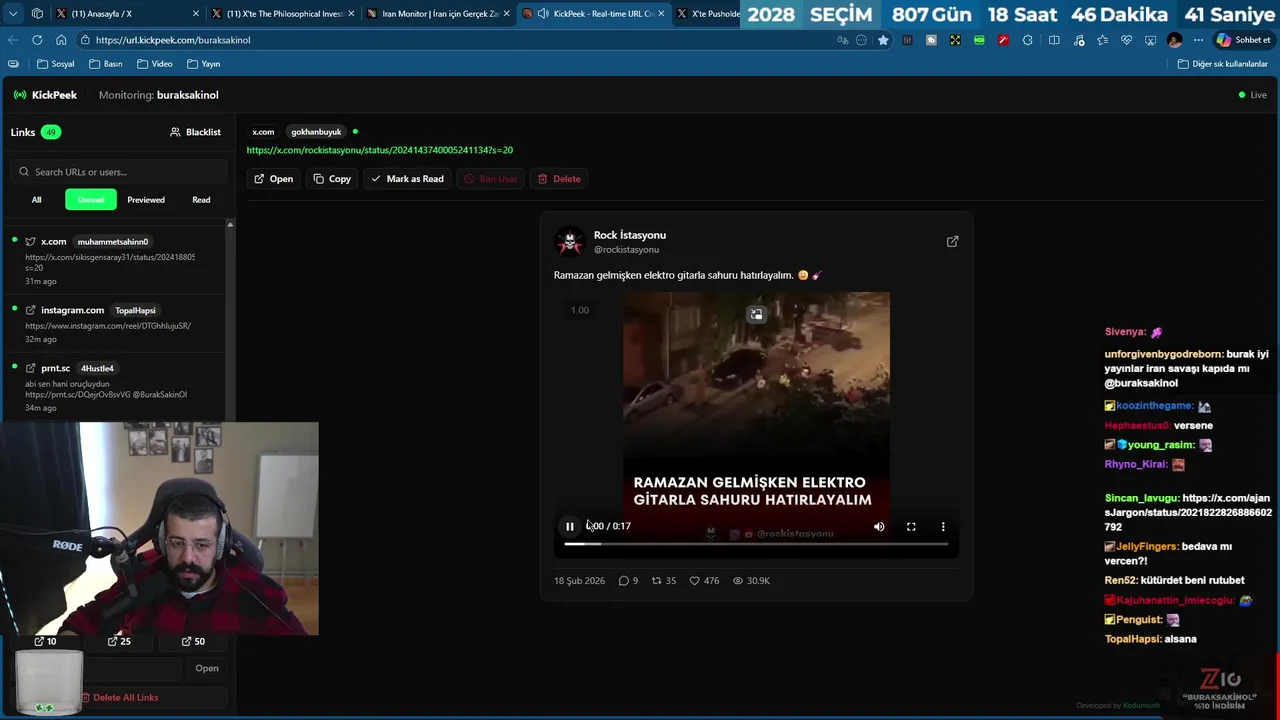Select the Read filter tab
Screen dimensions: 1280x720
[x=201, y=200]
